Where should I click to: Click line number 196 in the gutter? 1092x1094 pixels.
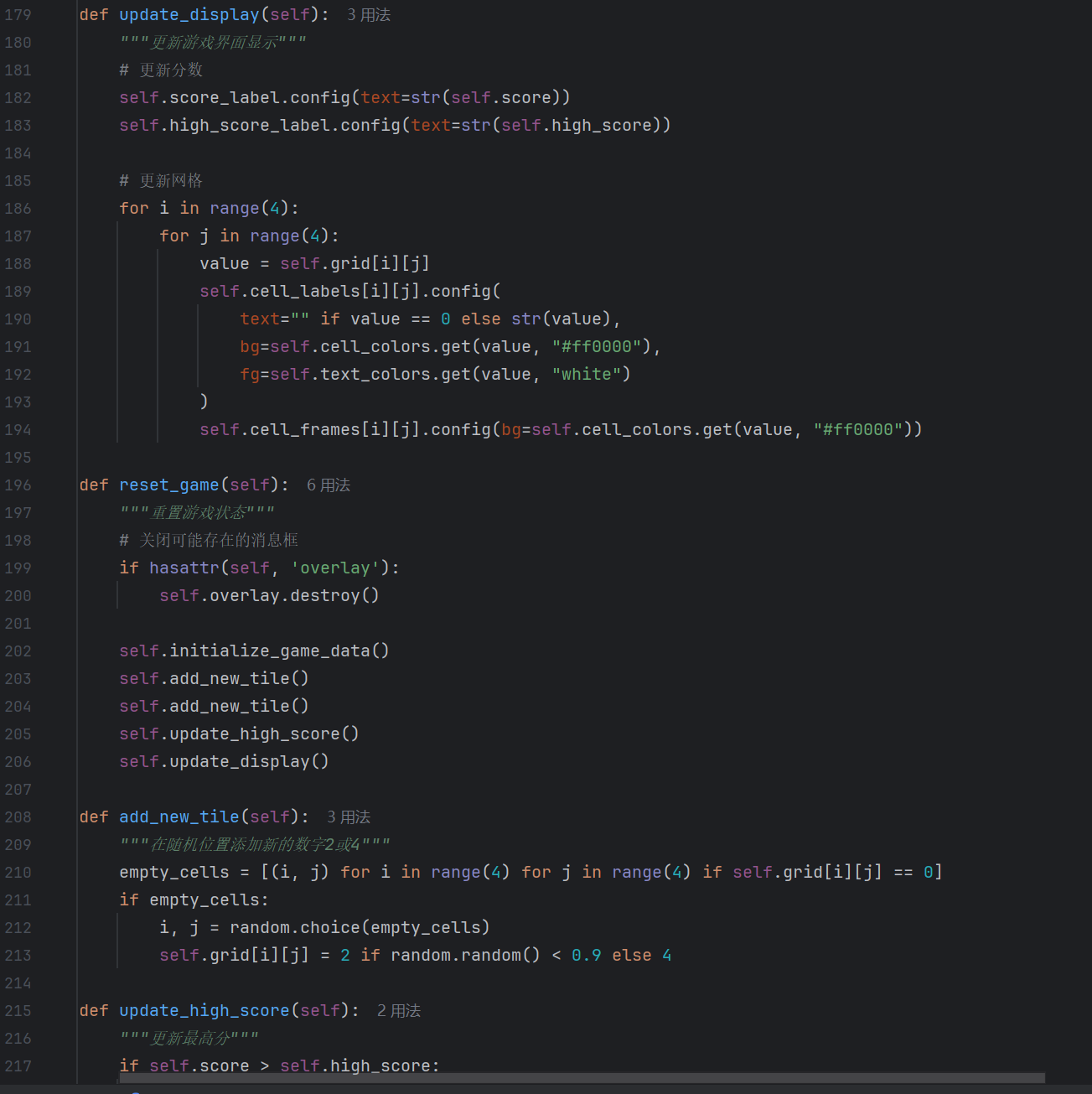[18, 485]
